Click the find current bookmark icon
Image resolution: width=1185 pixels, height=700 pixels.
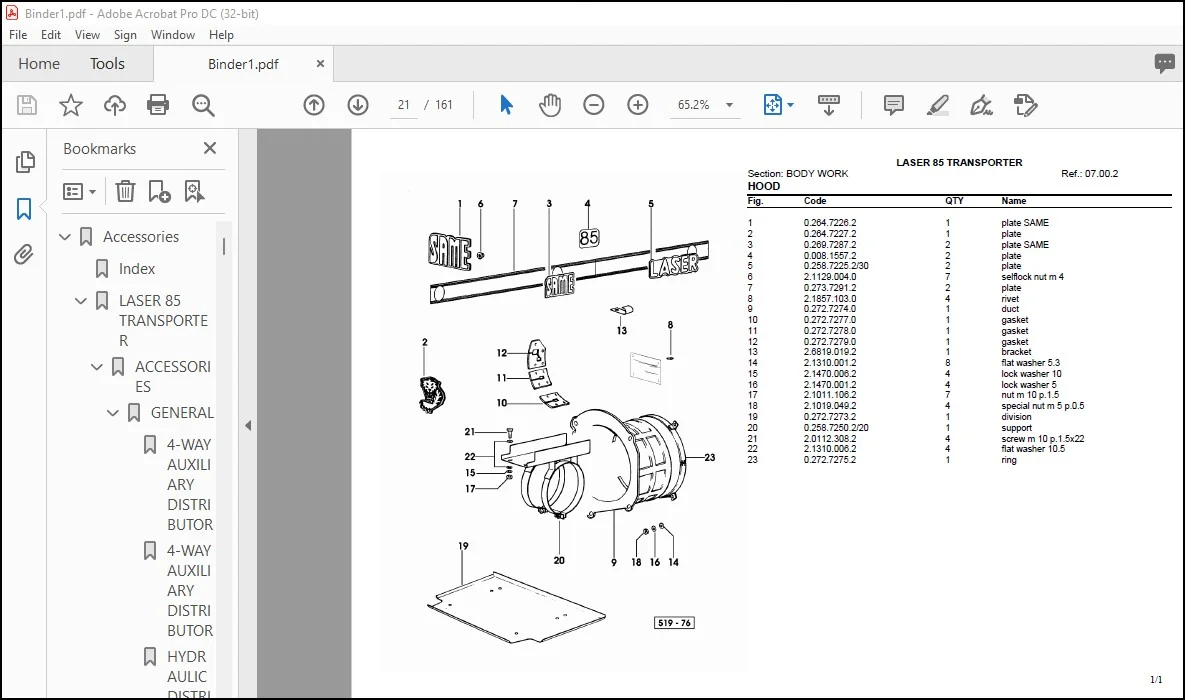194,191
